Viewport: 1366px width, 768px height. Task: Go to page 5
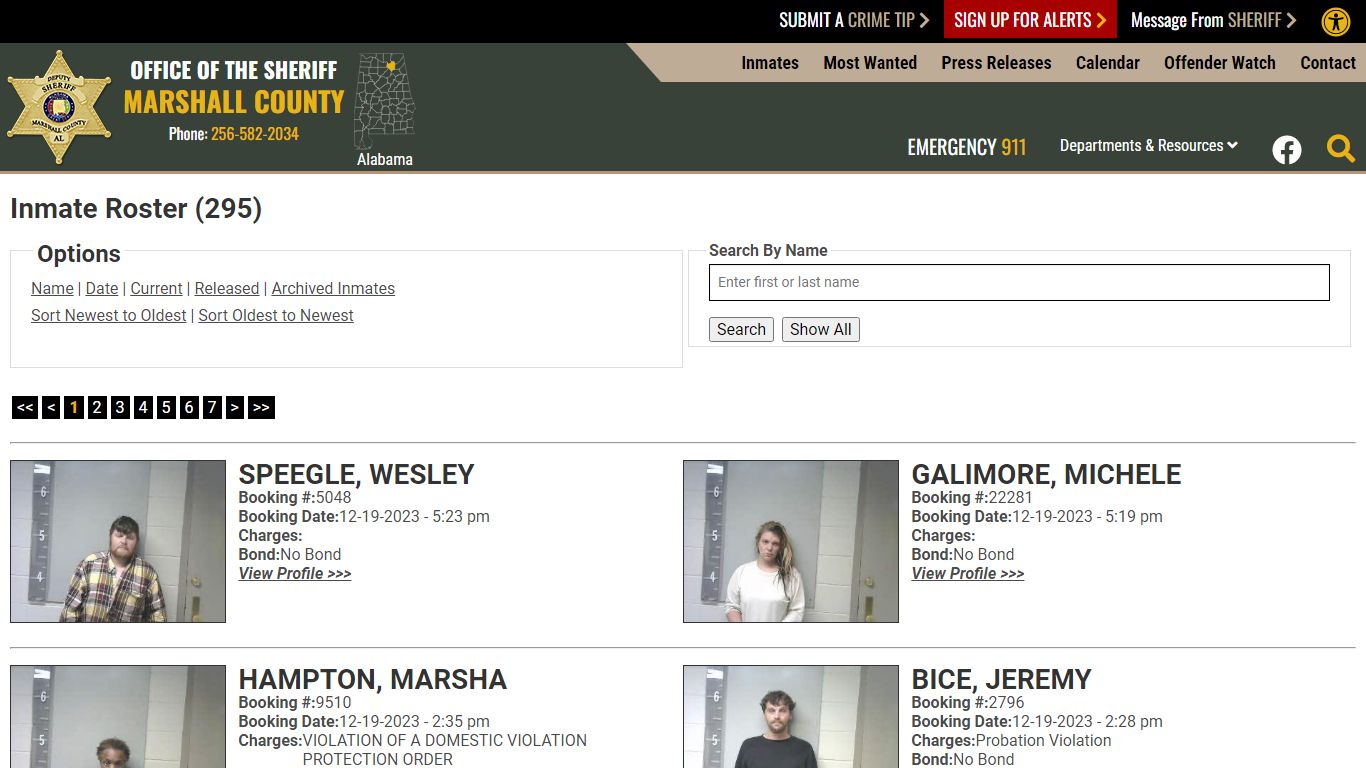(x=166, y=407)
